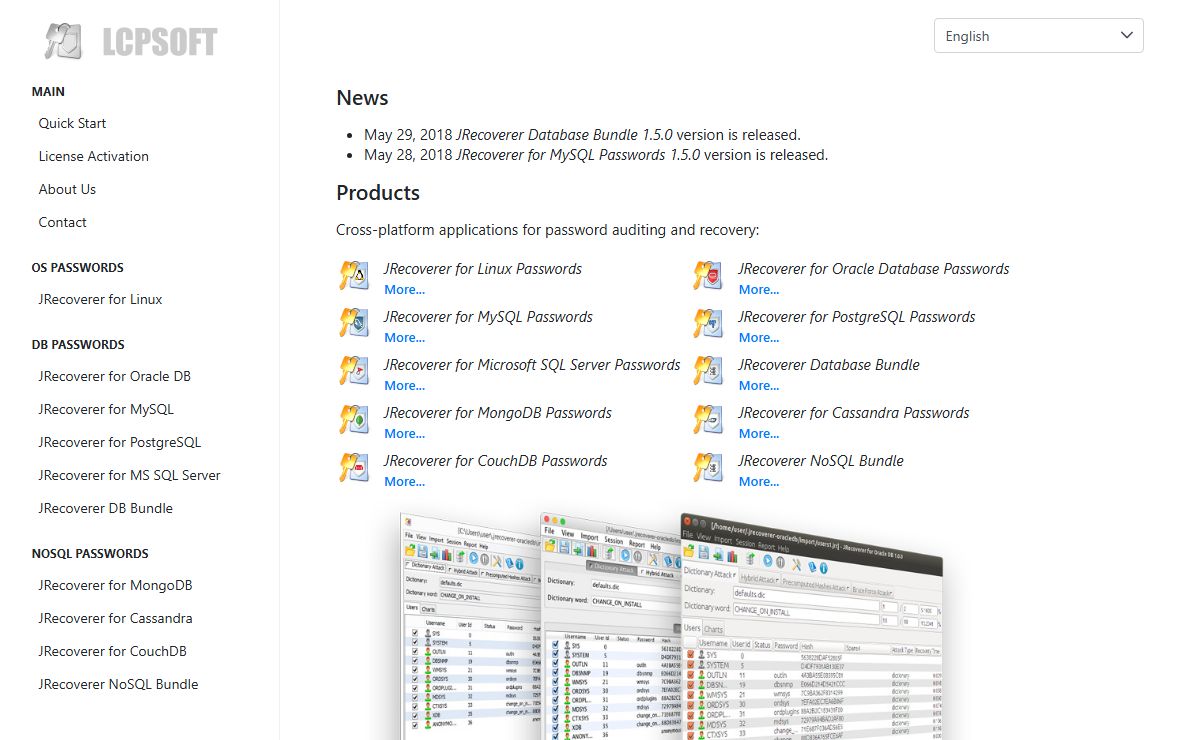Viewport: 1200px width, 740px height.
Task: Select JRecoverer for CouchDB in sidebar
Action: (x=113, y=651)
